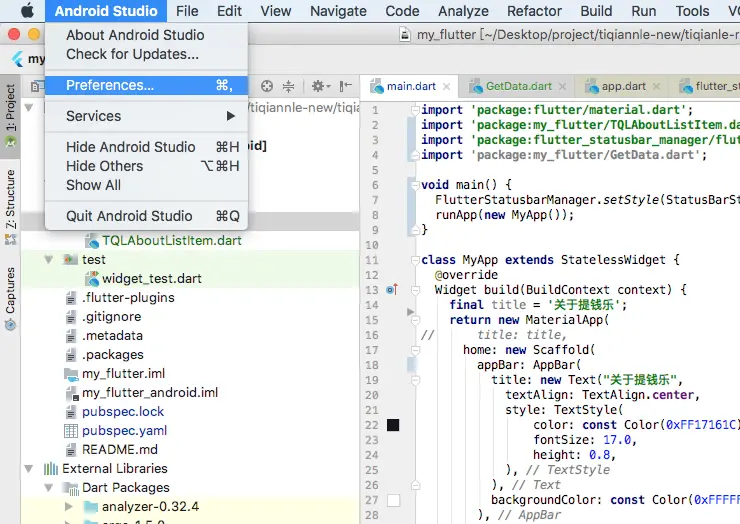Viewport: 740px width, 524px height.
Task: Choose Quit Android Studio
Action: [x=146, y=216]
